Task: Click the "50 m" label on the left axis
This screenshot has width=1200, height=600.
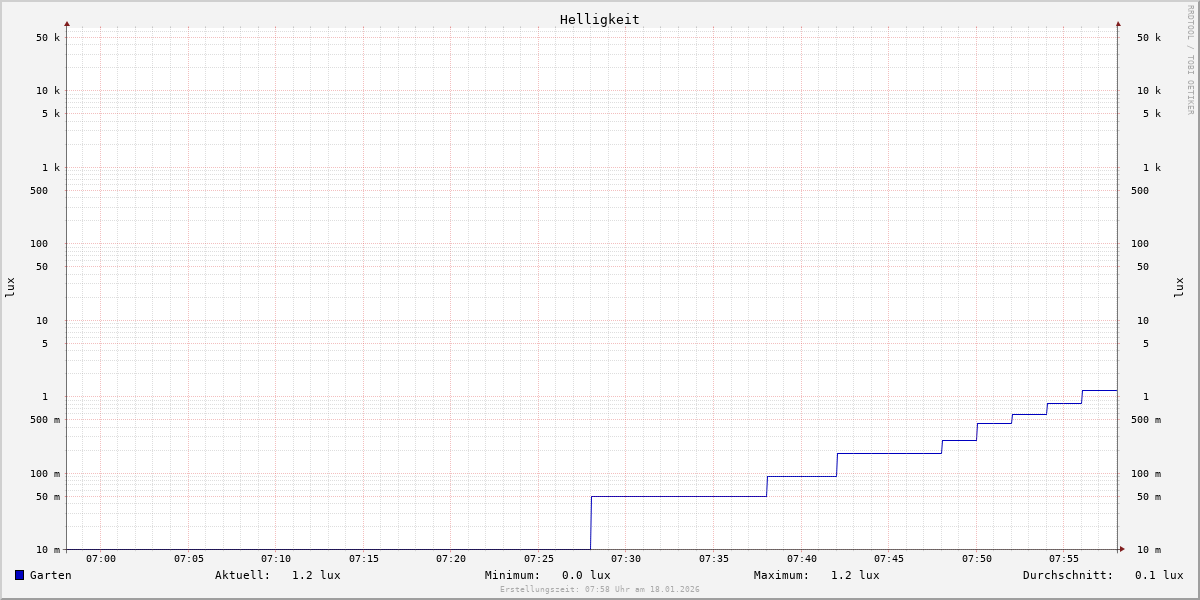Action: [48, 497]
